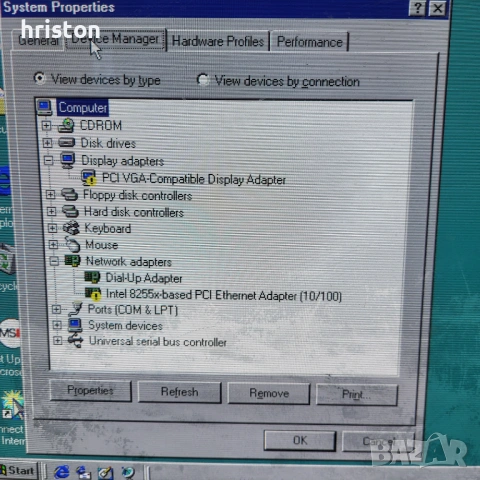480x480 pixels.
Task: Expand the Ports (COM & LPT) node
Action: coord(56,309)
